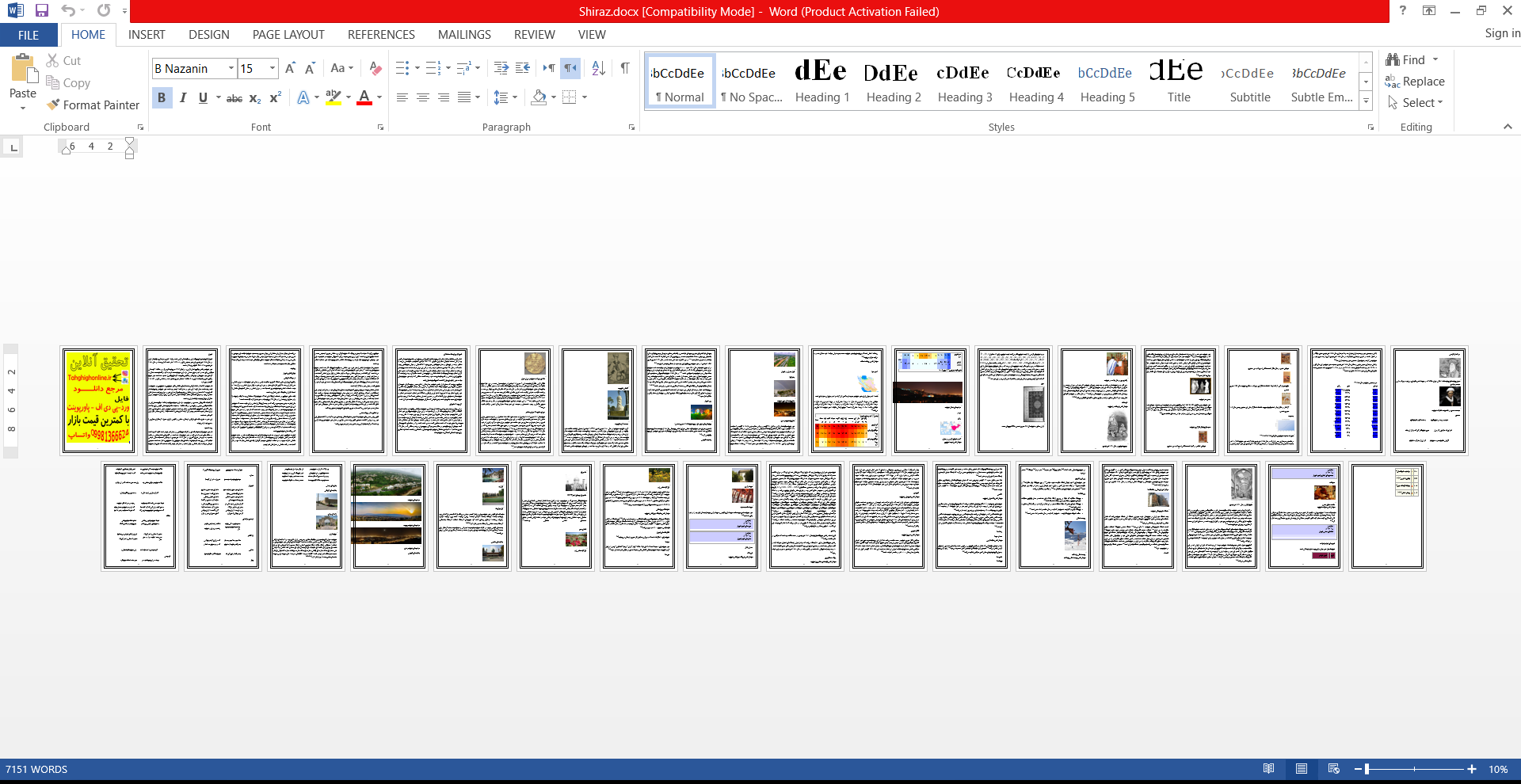Screen dimensions: 1521x784
Task: Click the Paste clipboard icon
Action: point(23,69)
